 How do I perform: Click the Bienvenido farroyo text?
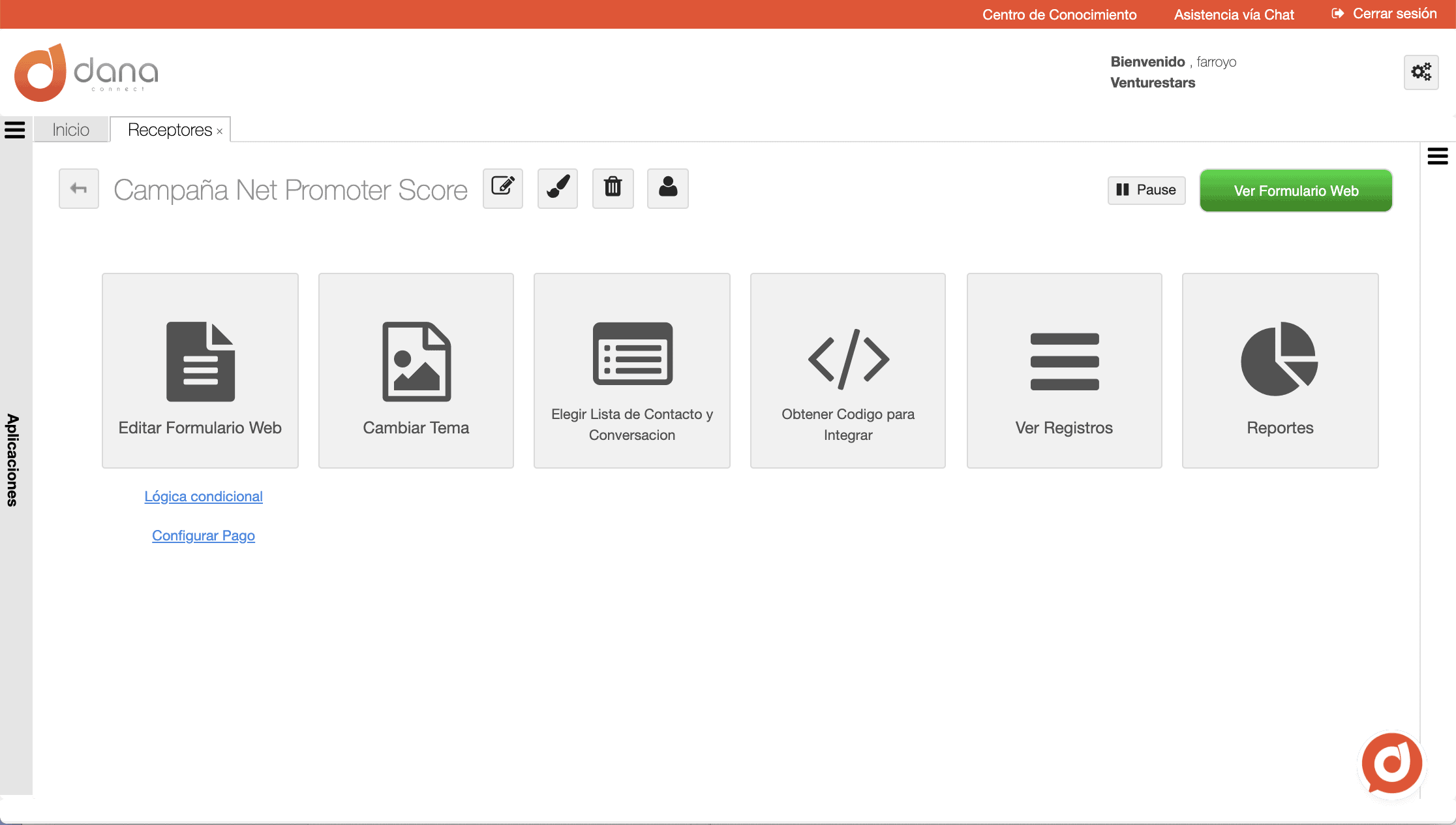tap(1174, 61)
